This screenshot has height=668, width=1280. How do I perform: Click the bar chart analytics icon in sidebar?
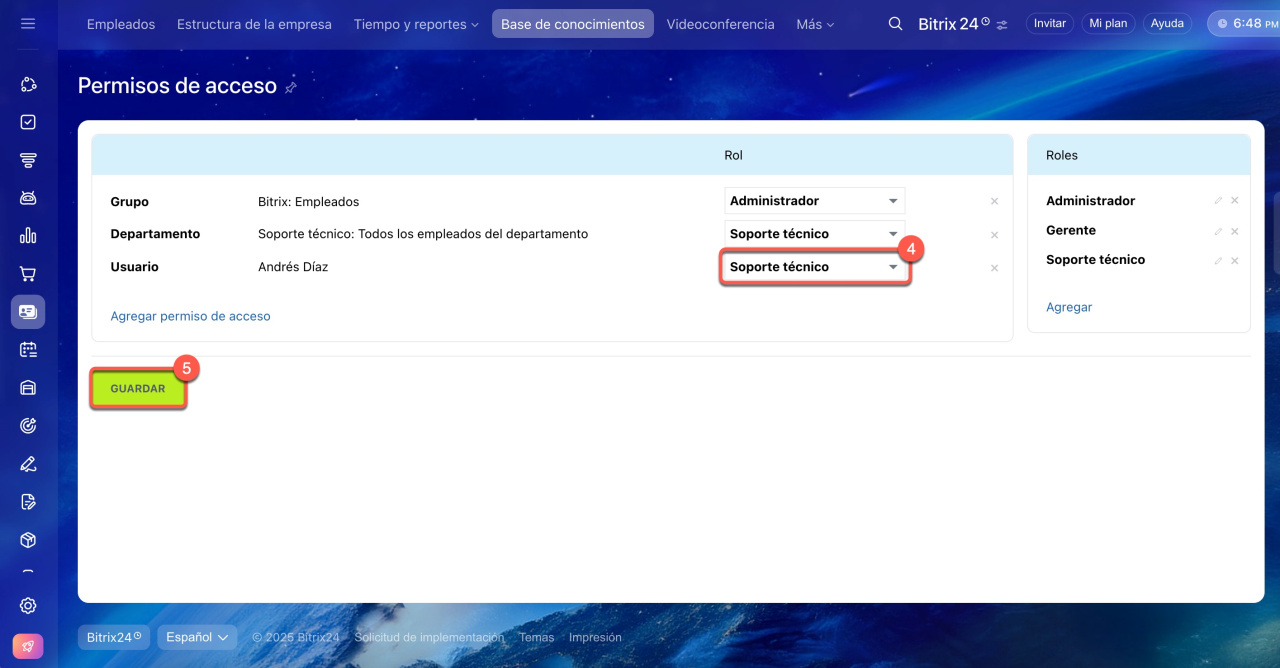[x=28, y=236]
